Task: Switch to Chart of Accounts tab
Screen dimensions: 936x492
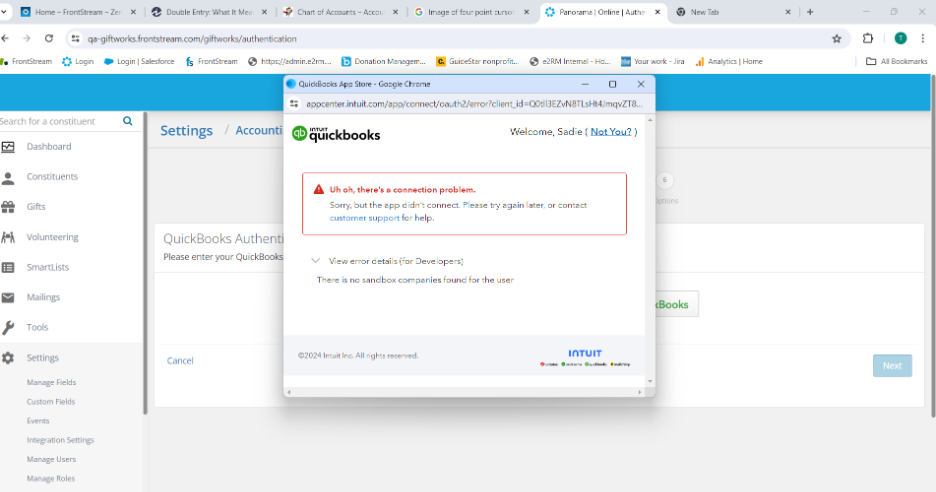Action: tap(340, 12)
